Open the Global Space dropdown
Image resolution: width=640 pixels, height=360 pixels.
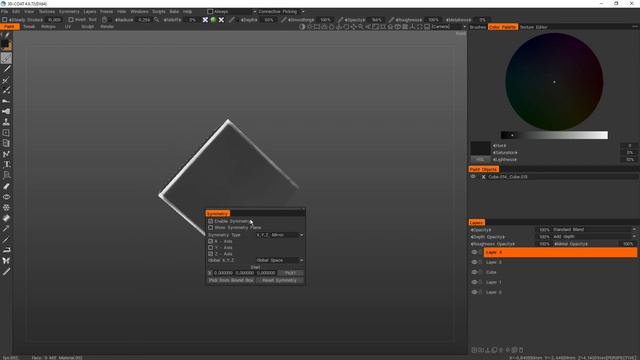point(280,260)
